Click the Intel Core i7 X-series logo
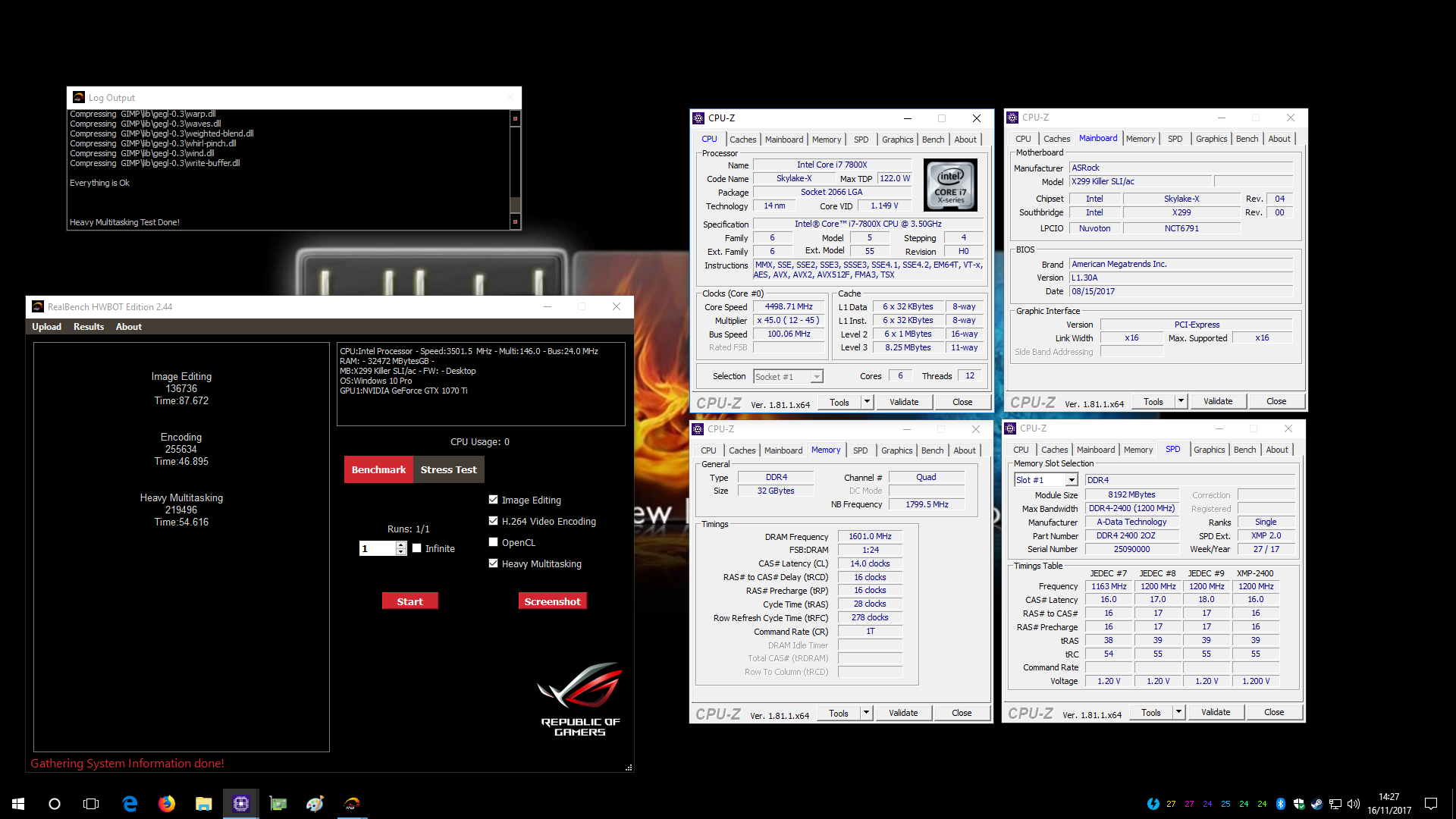Screen dimensions: 1456x819 pos(950,184)
